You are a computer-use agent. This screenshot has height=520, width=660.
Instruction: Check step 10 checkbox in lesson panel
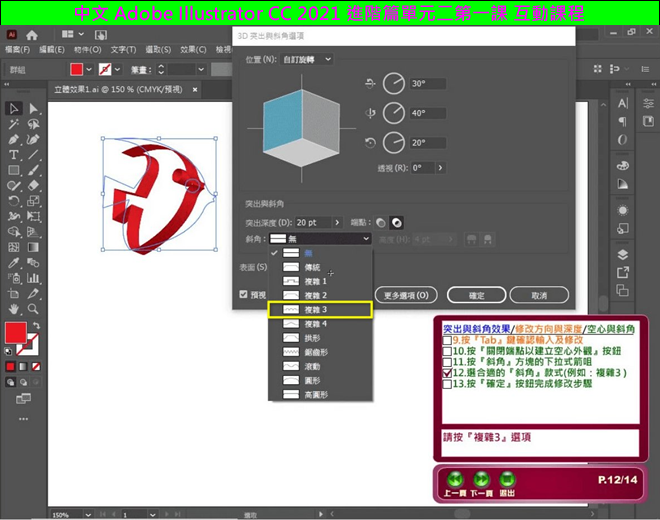(447, 352)
